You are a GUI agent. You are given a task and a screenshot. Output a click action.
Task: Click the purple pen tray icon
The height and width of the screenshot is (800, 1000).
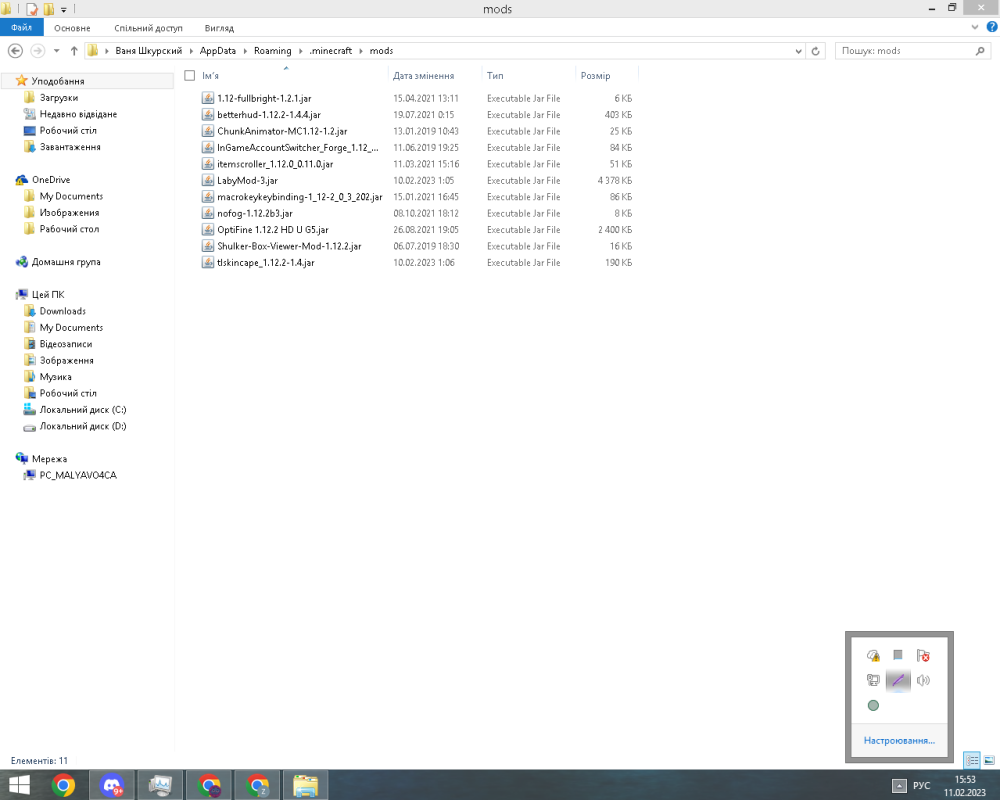pos(898,680)
